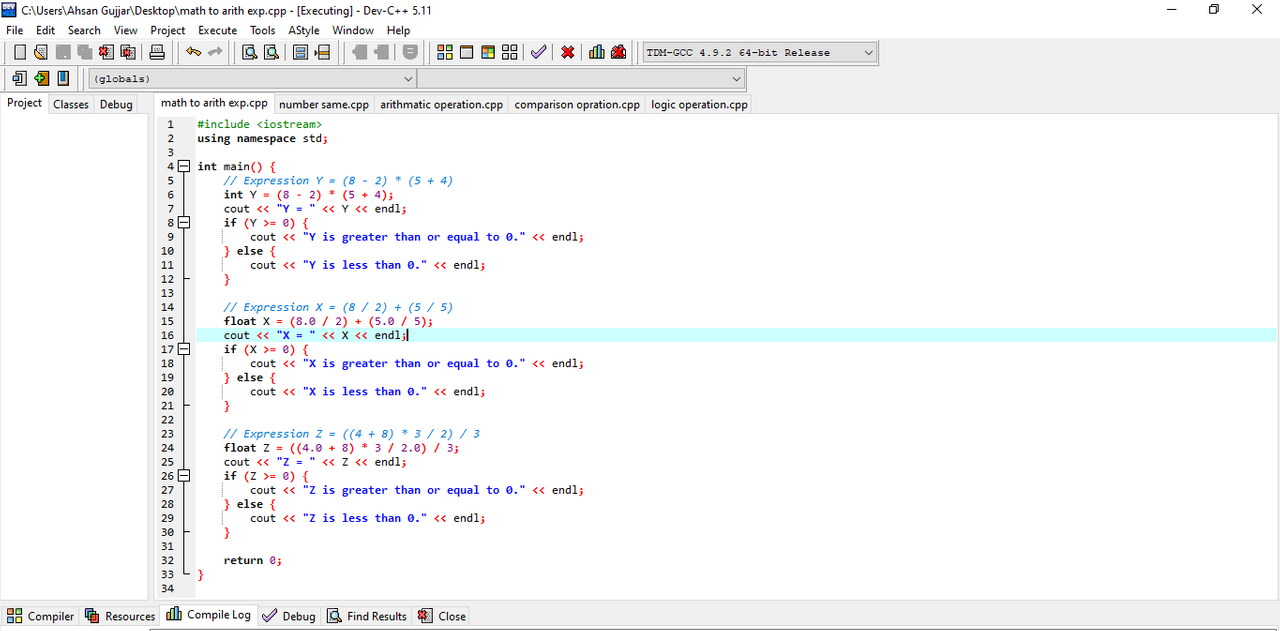Stop execution with the red X icon
Screen dimensions: 1280x631
[x=567, y=52]
